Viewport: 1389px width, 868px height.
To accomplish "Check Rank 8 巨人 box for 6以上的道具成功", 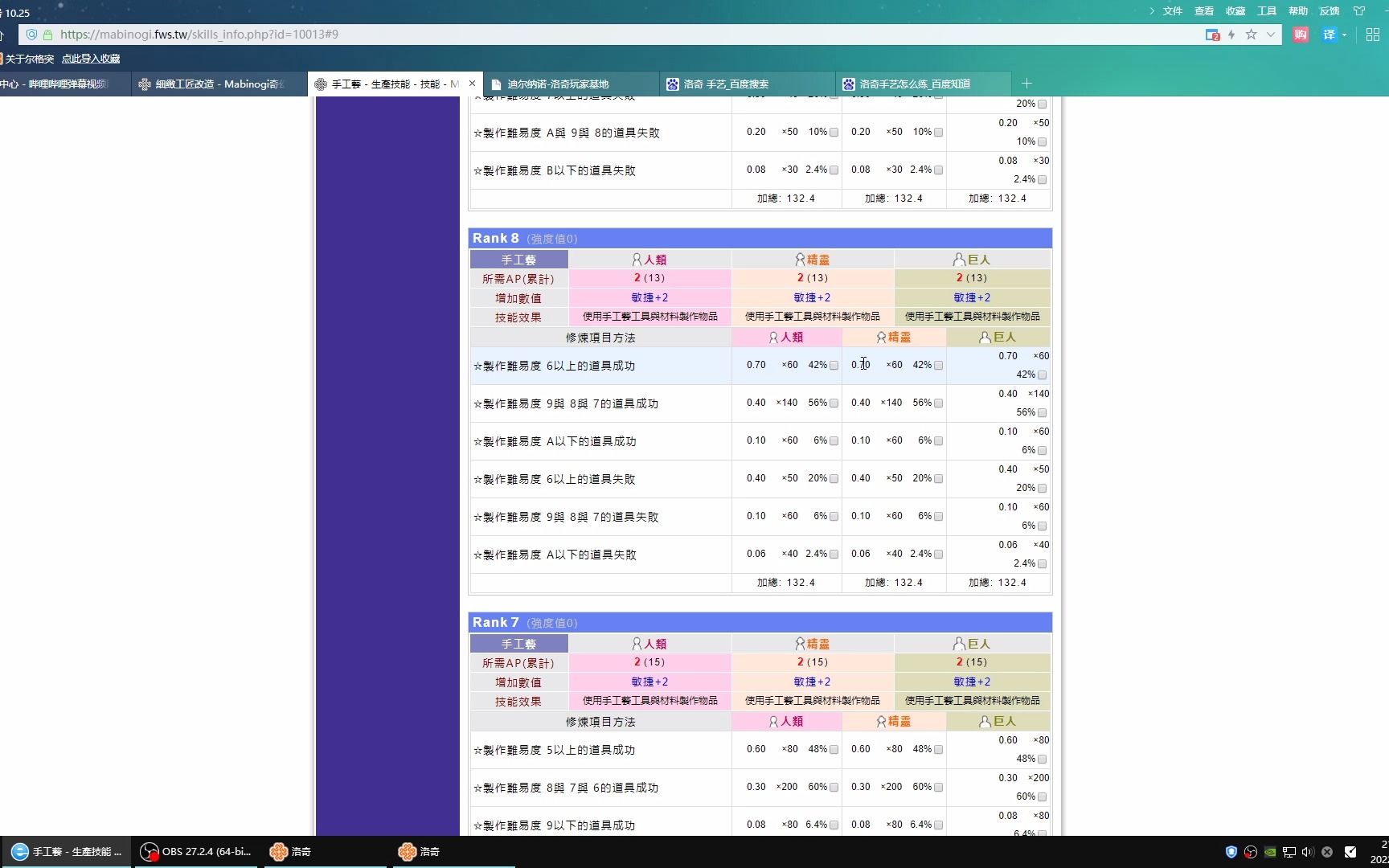I will (x=1043, y=375).
